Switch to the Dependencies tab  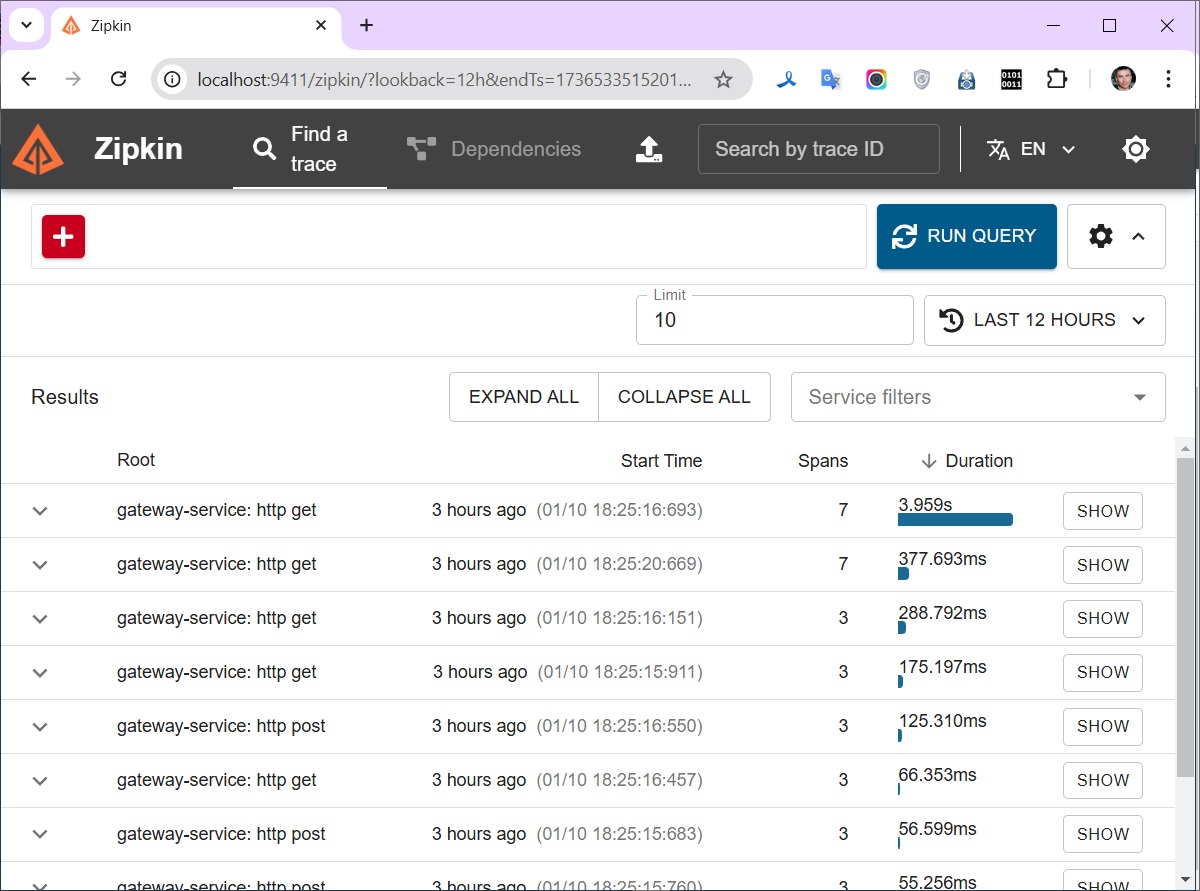click(494, 149)
